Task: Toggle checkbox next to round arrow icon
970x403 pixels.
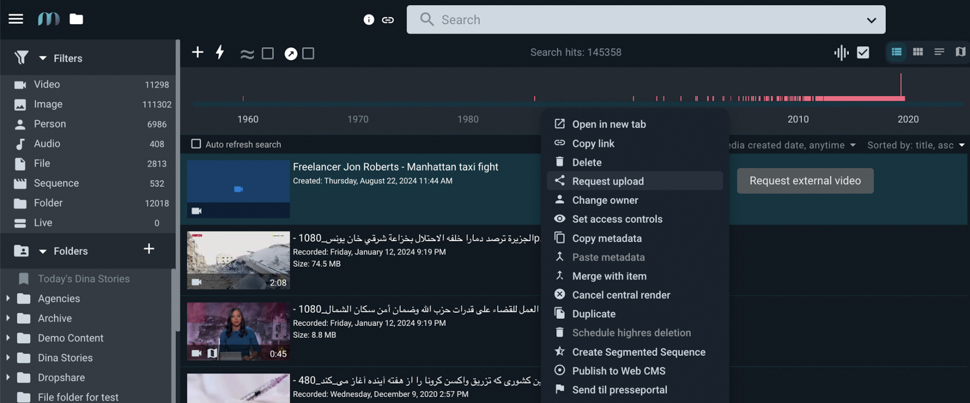Action: point(308,54)
